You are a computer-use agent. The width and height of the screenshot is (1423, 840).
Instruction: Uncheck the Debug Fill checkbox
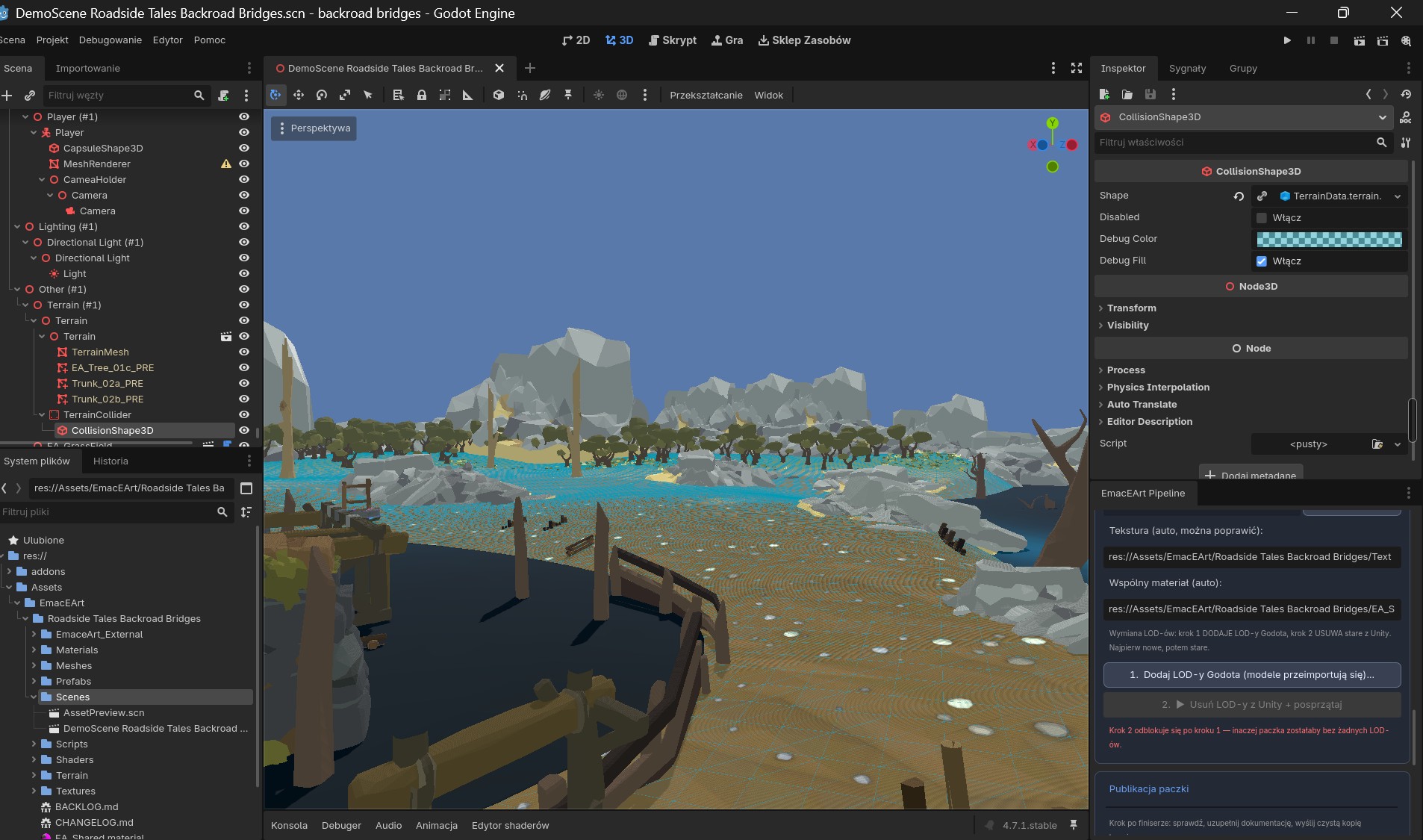tap(1262, 261)
